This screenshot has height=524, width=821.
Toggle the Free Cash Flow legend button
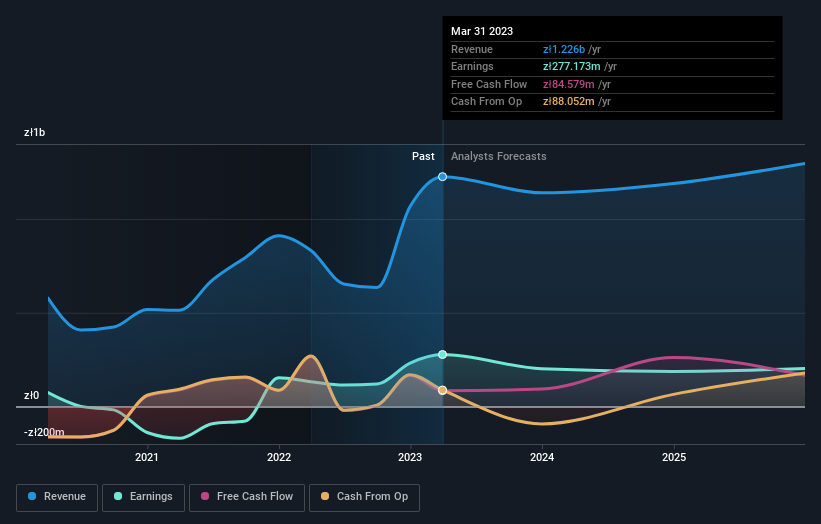247,497
